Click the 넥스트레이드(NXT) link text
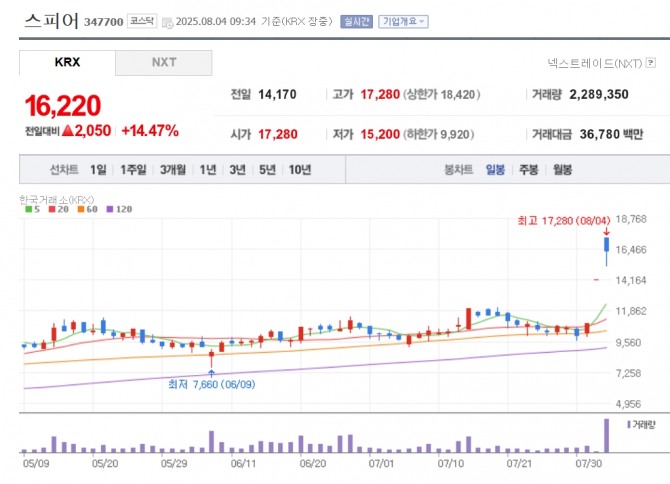The width and height of the screenshot is (670, 484). [x=595, y=63]
